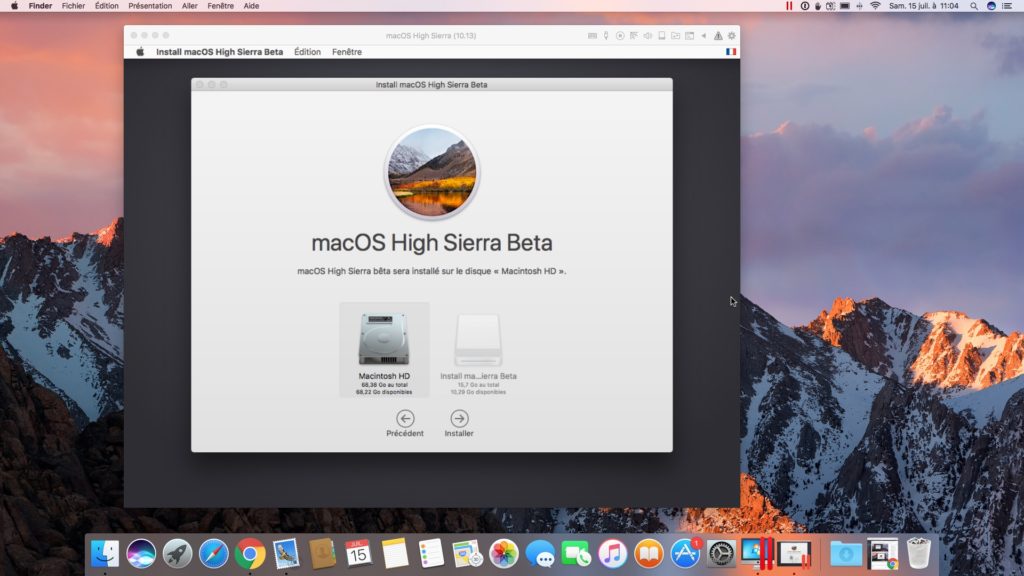Go back with the Précédent button
This screenshot has height=576, width=1024.
coord(405,418)
